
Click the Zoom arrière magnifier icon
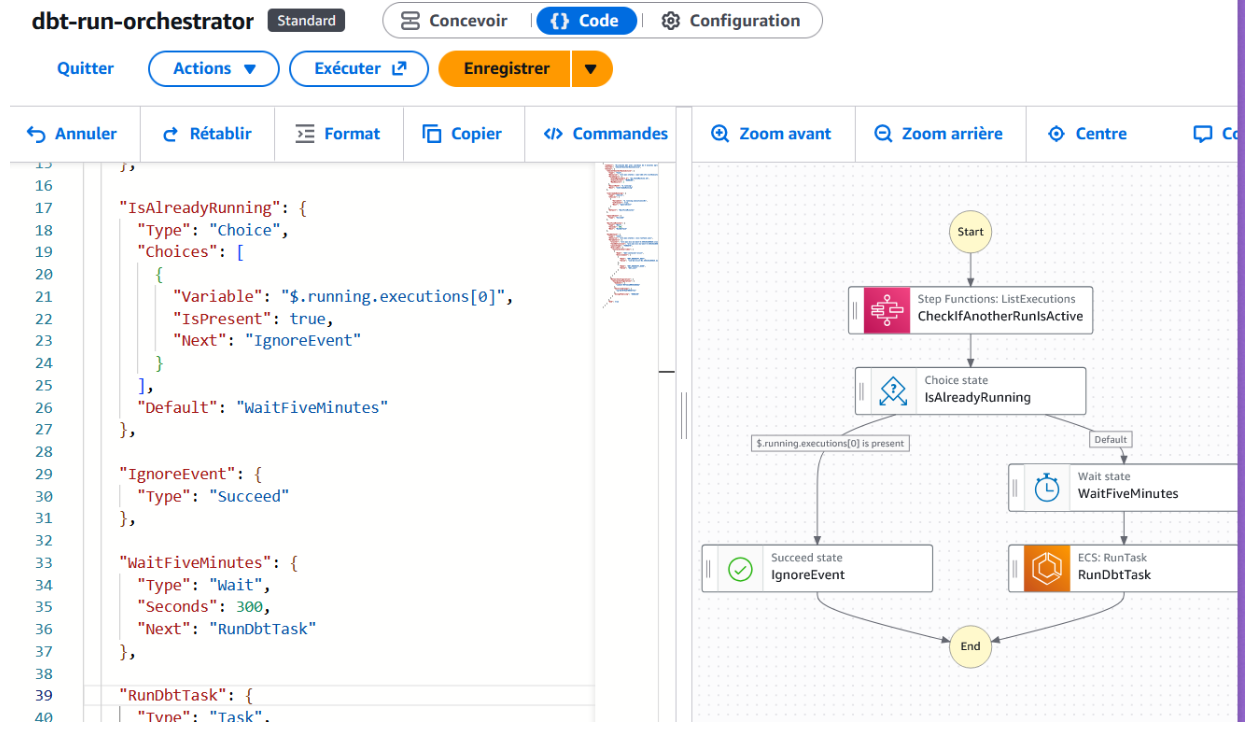881,133
